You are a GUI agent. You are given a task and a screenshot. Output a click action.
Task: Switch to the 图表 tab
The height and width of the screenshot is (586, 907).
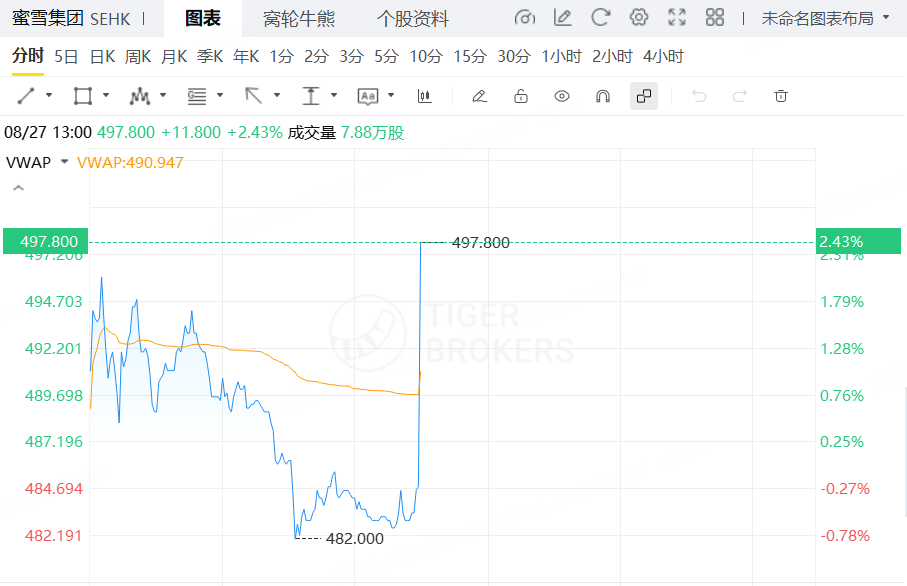pyautogui.click(x=202, y=19)
